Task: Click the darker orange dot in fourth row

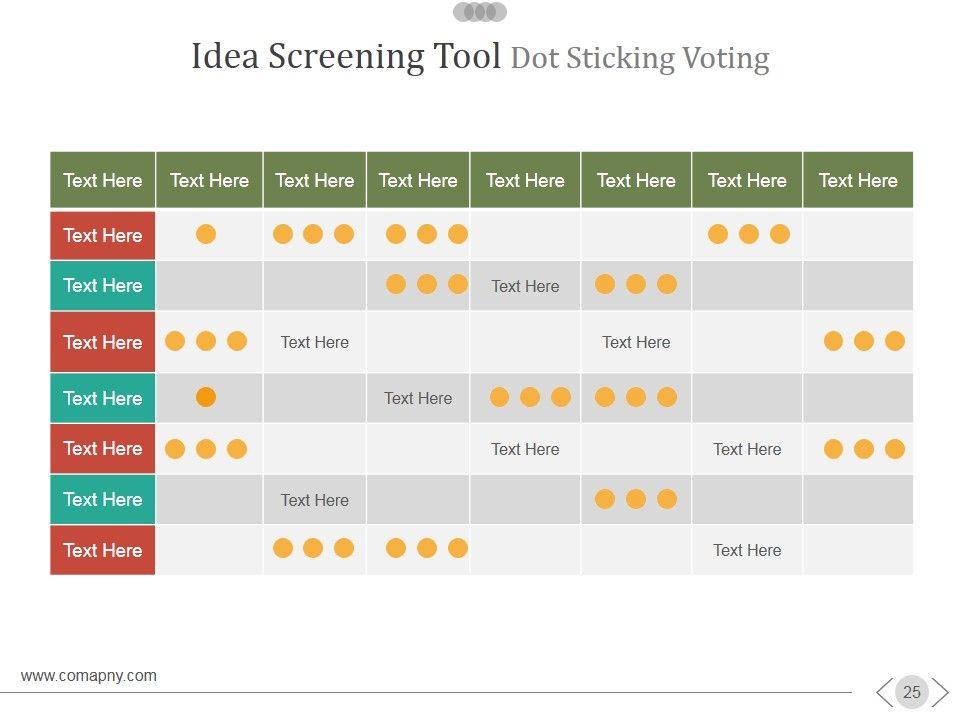Action: (206, 397)
